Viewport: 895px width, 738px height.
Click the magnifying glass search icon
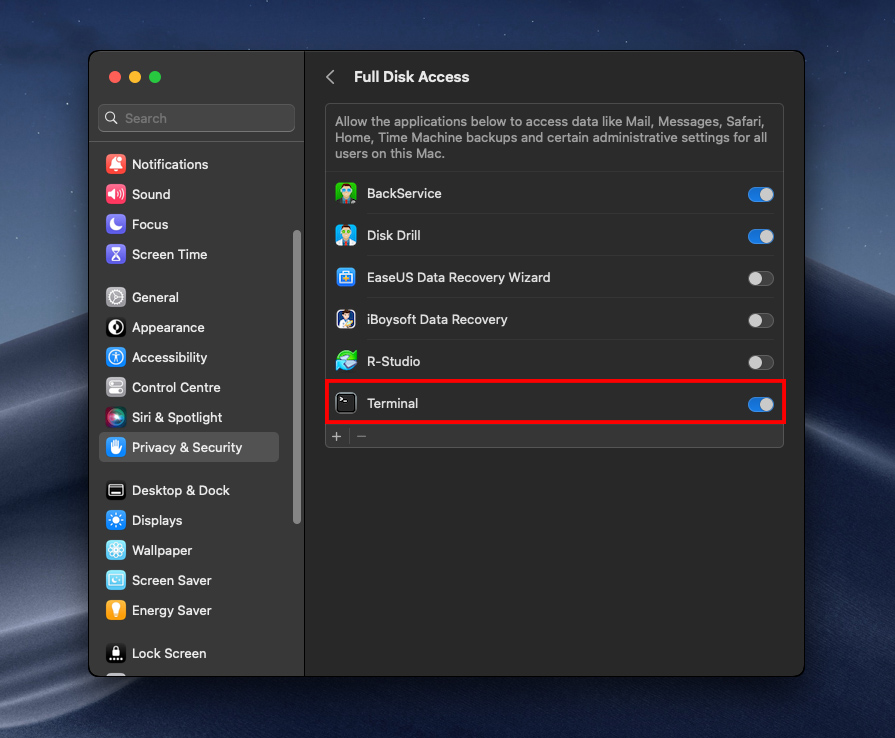point(111,118)
